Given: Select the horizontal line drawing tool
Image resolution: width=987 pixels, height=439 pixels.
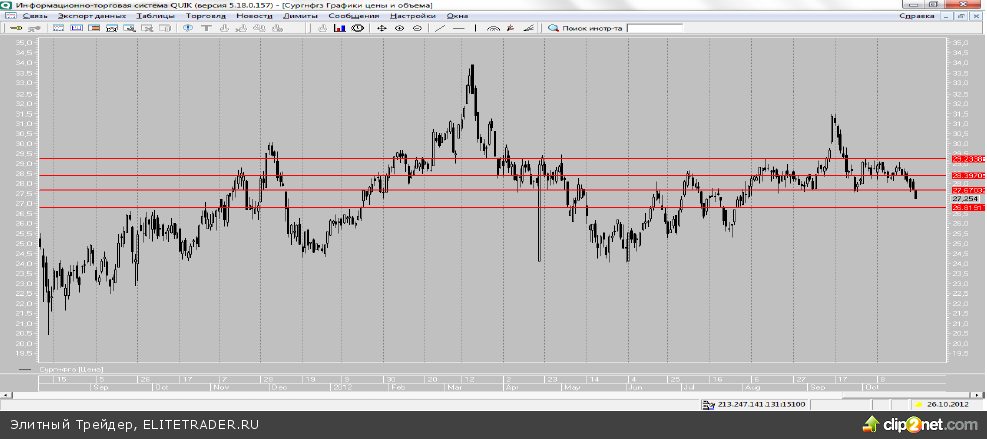Looking at the screenshot, I should pyautogui.click(x=459, y=28).
